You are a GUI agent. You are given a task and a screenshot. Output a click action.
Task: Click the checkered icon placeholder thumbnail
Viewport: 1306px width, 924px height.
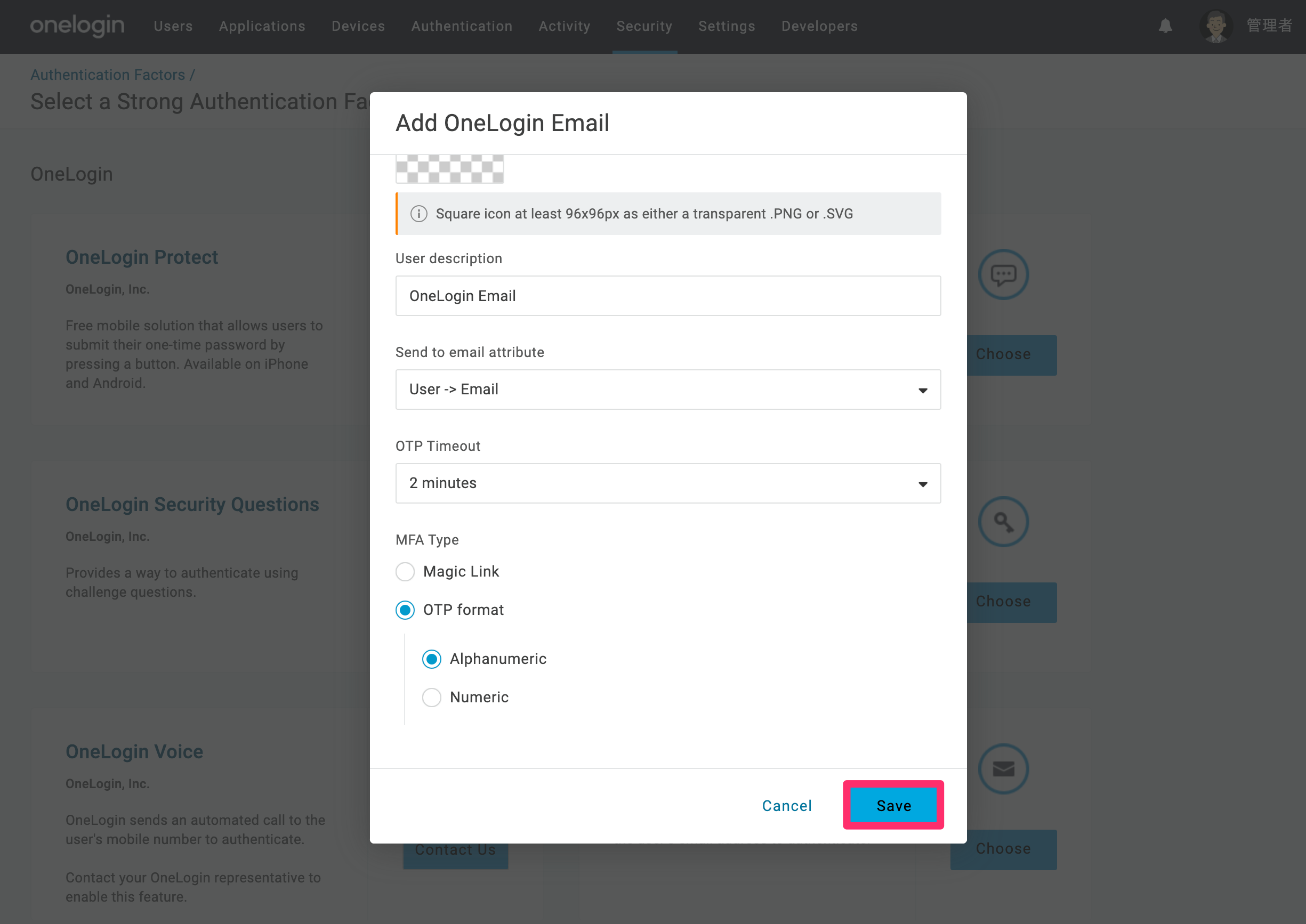[x=449, y=169]
